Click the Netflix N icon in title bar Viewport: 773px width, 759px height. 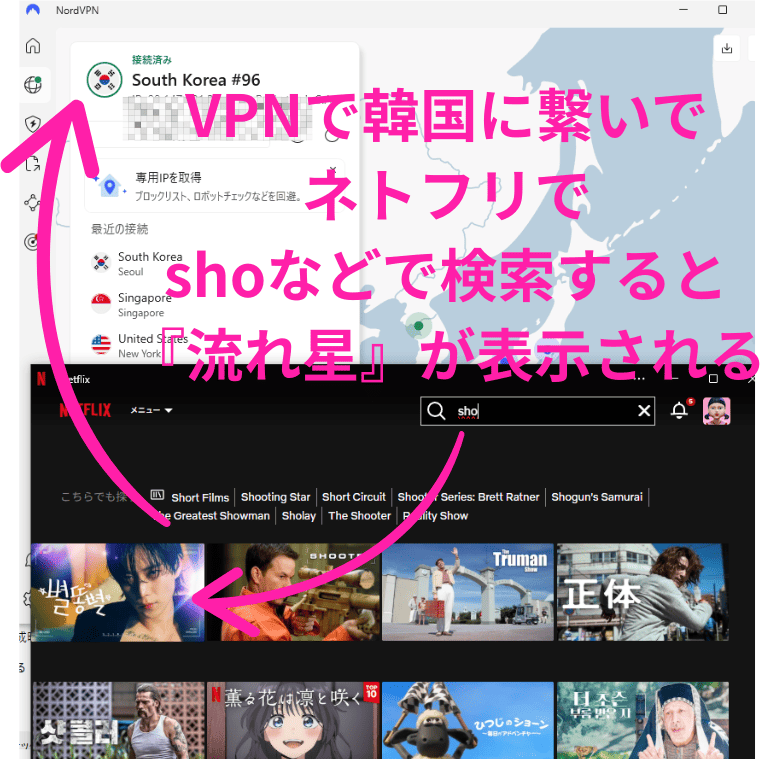click(41, 379)
